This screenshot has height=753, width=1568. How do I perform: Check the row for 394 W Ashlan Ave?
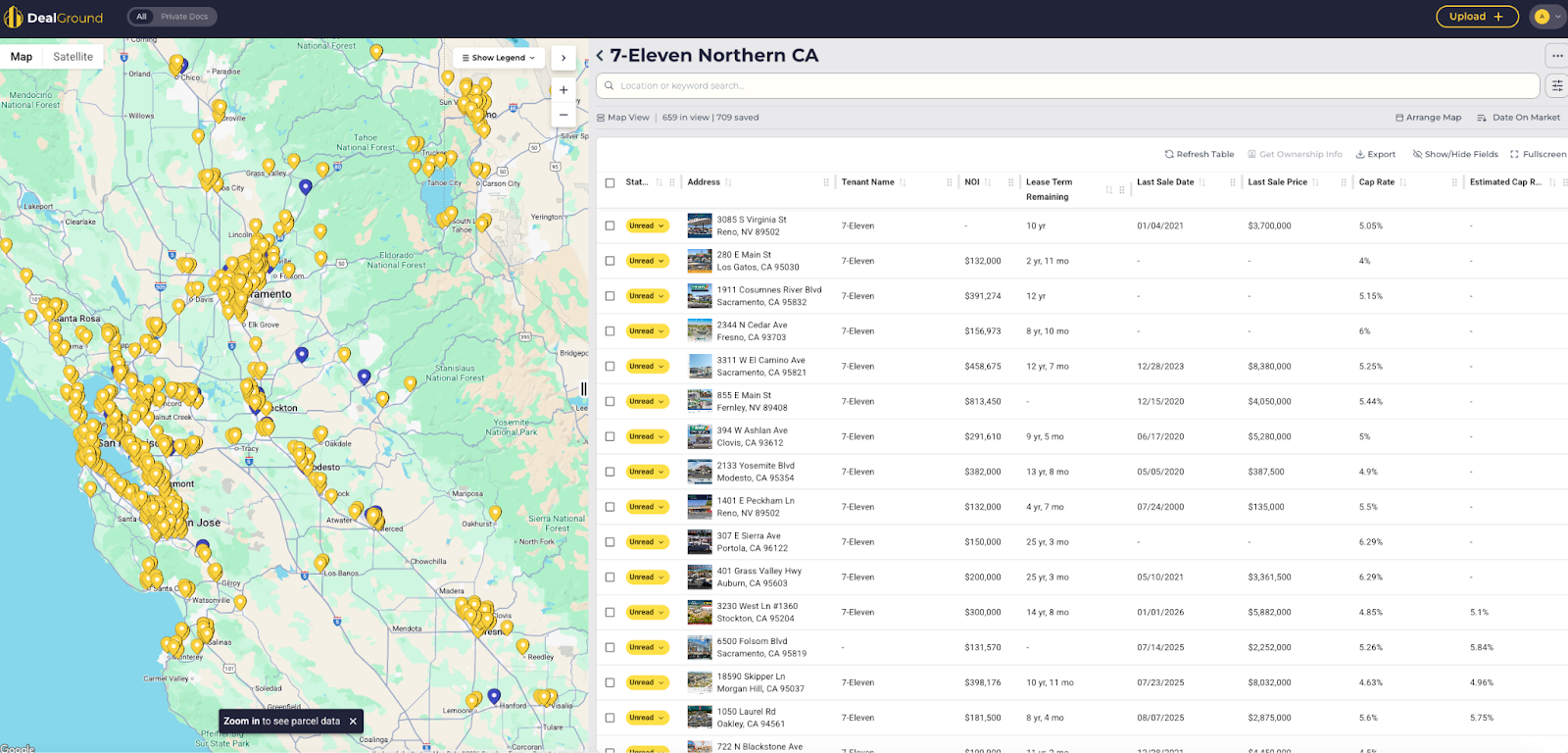pos(610,436)
